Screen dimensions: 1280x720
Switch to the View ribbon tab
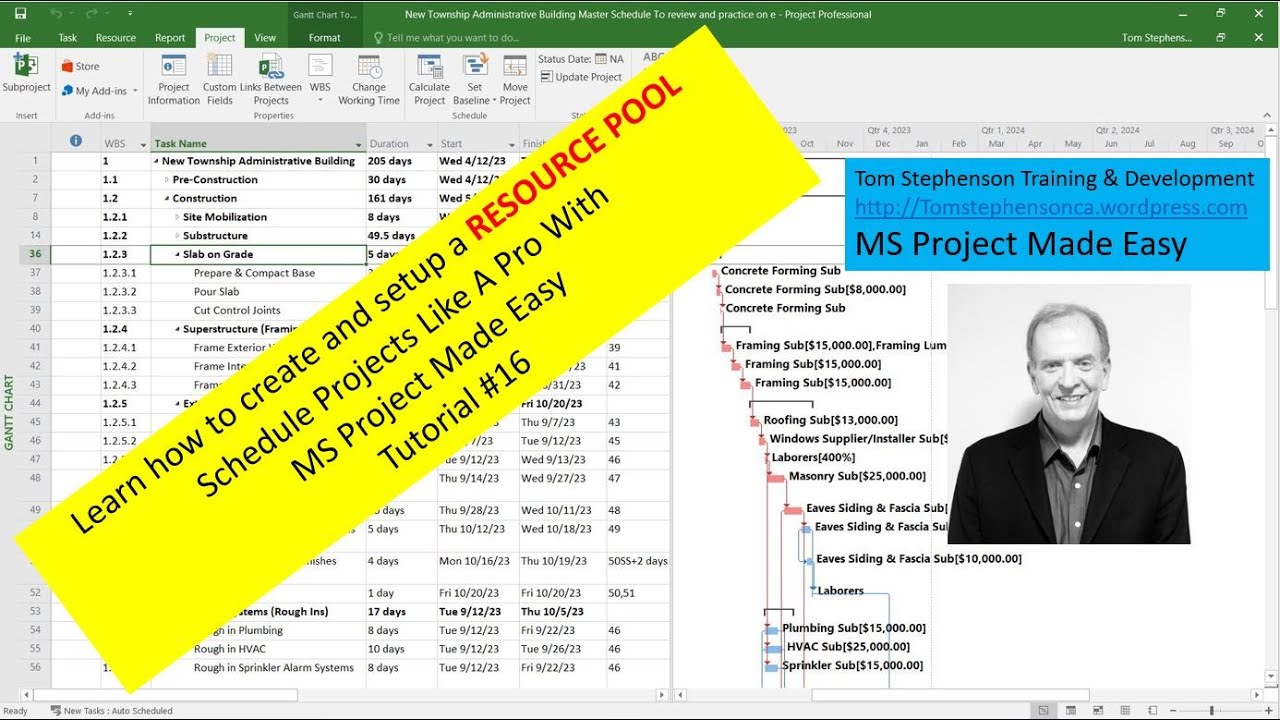click(x=265, y=38)
